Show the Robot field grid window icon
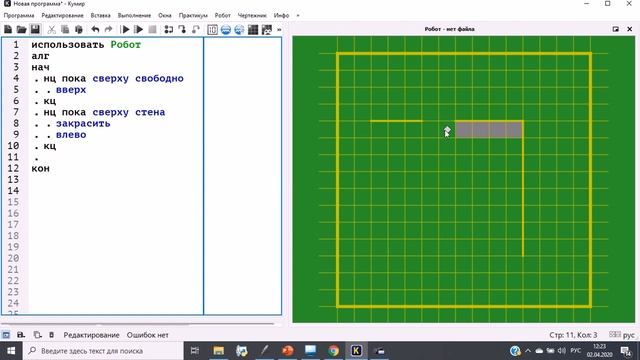The height and width of the screenshot is (360, 640). 253,29
